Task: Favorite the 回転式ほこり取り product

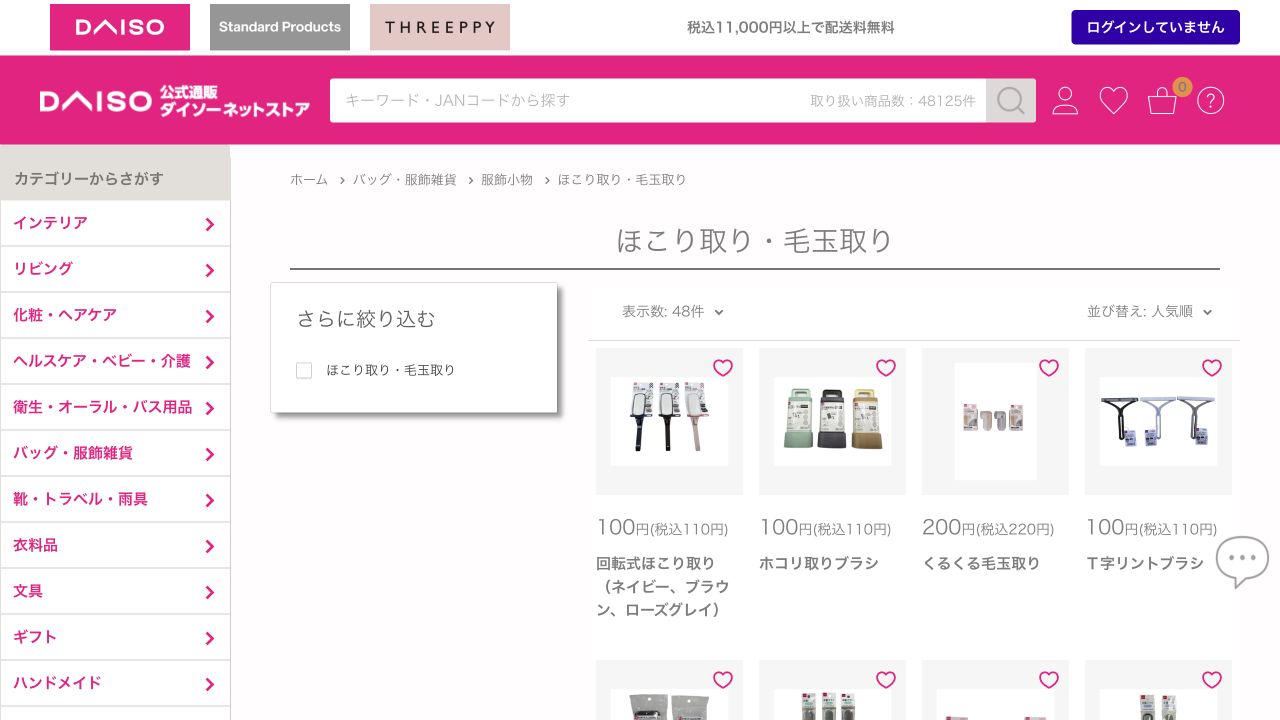Action: click(723, 368)
